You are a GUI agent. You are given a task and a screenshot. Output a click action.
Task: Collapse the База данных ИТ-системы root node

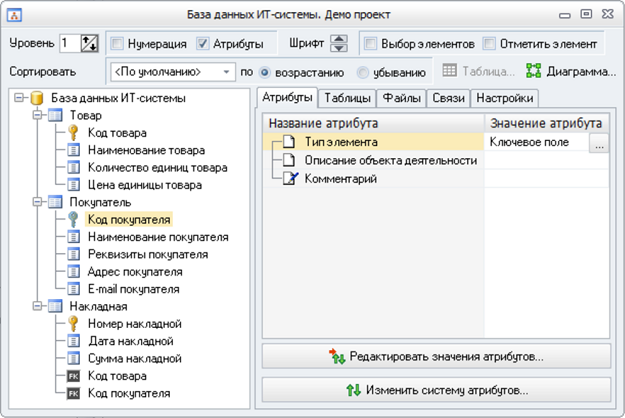[x=19, y=98]
